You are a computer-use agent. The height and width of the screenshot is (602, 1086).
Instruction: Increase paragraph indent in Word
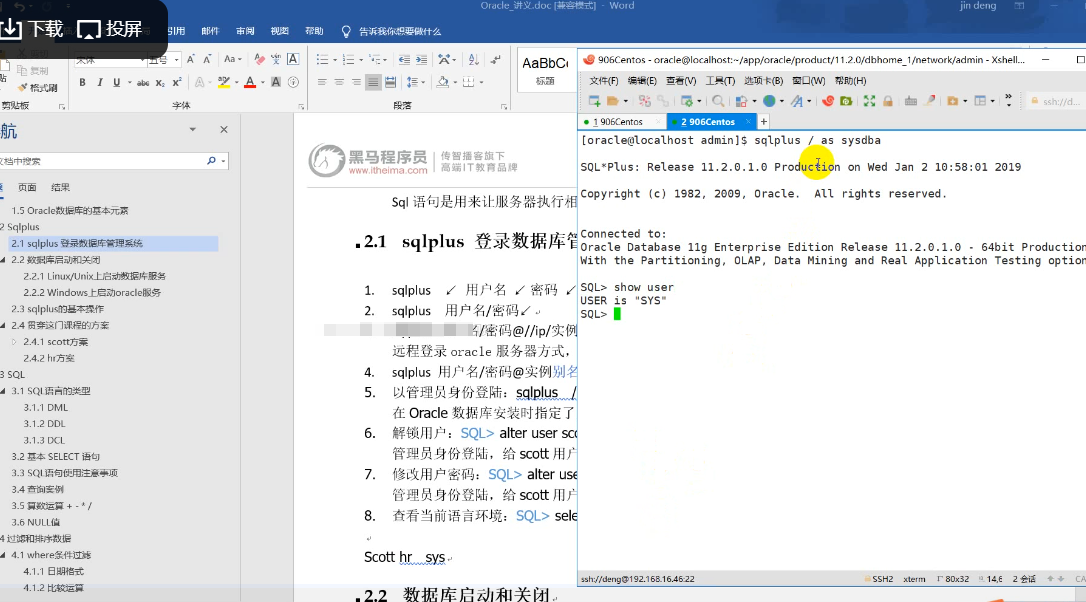point(421,60)
